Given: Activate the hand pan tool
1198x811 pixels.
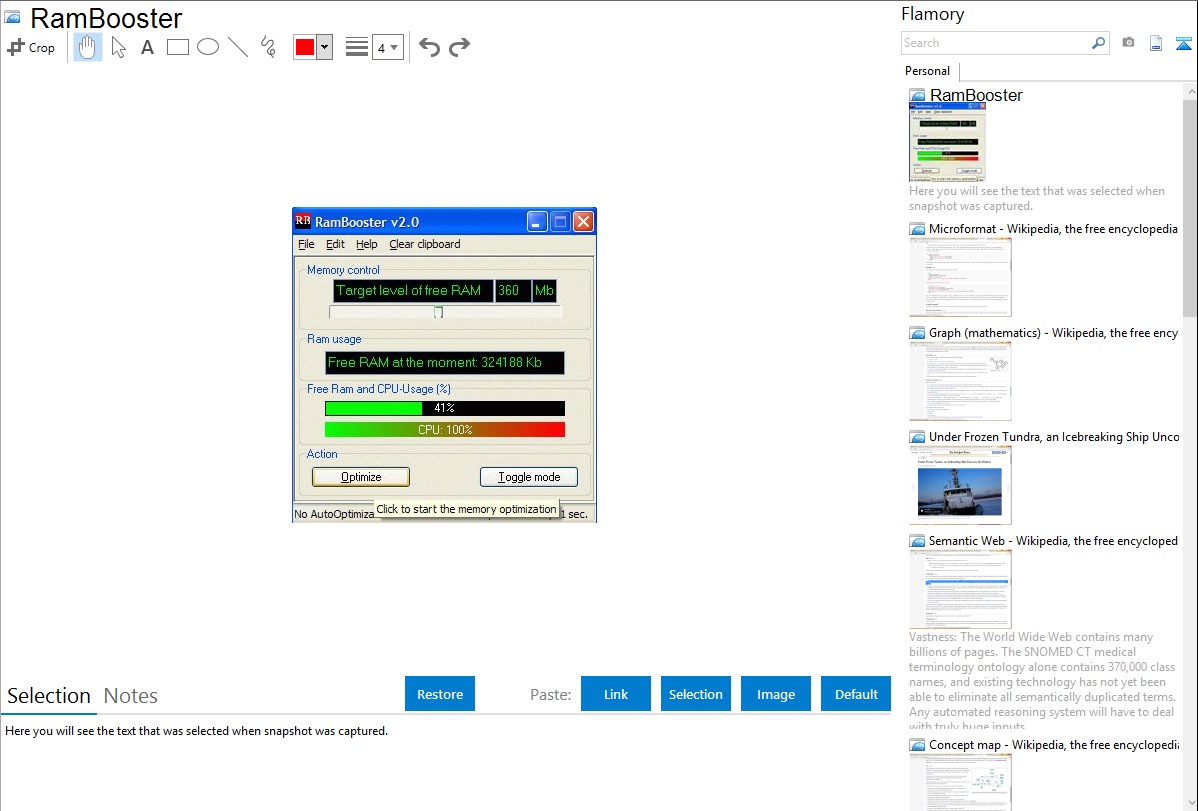Looking at the screenshot, I should tap(87, 47).
